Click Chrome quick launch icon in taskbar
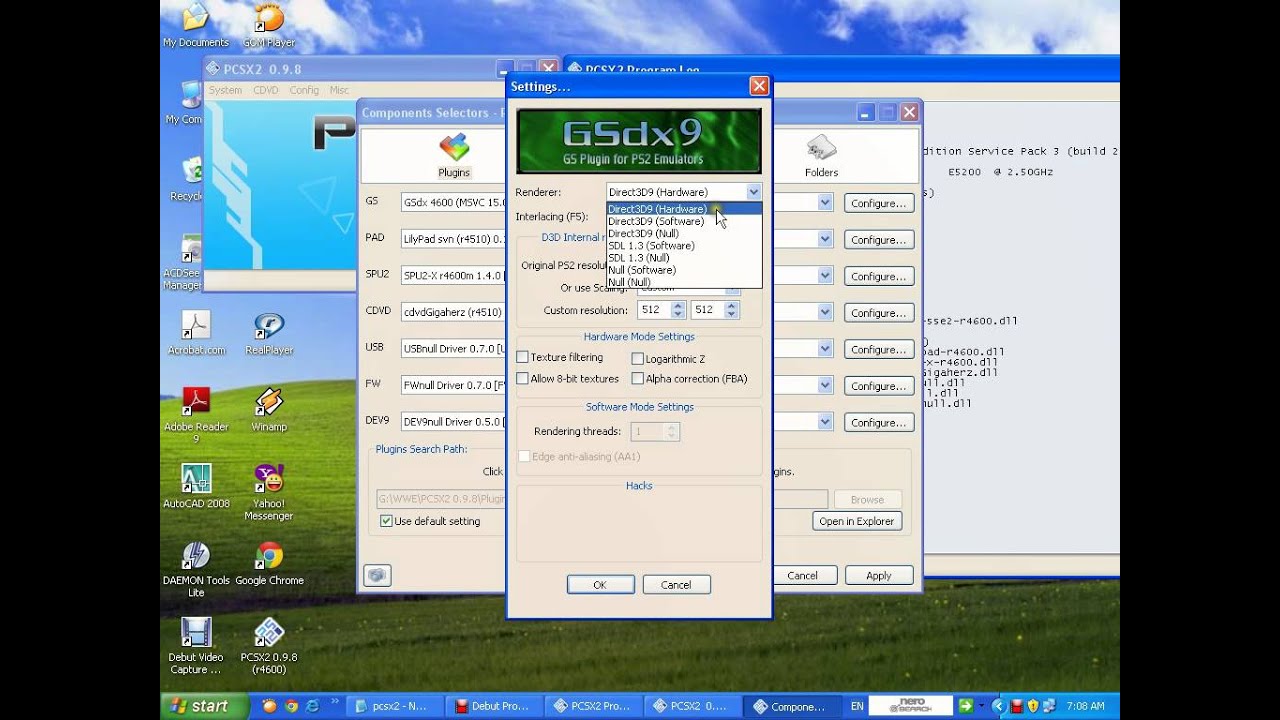The height and width of the screenshot is (720, 1280). (291, 706)
